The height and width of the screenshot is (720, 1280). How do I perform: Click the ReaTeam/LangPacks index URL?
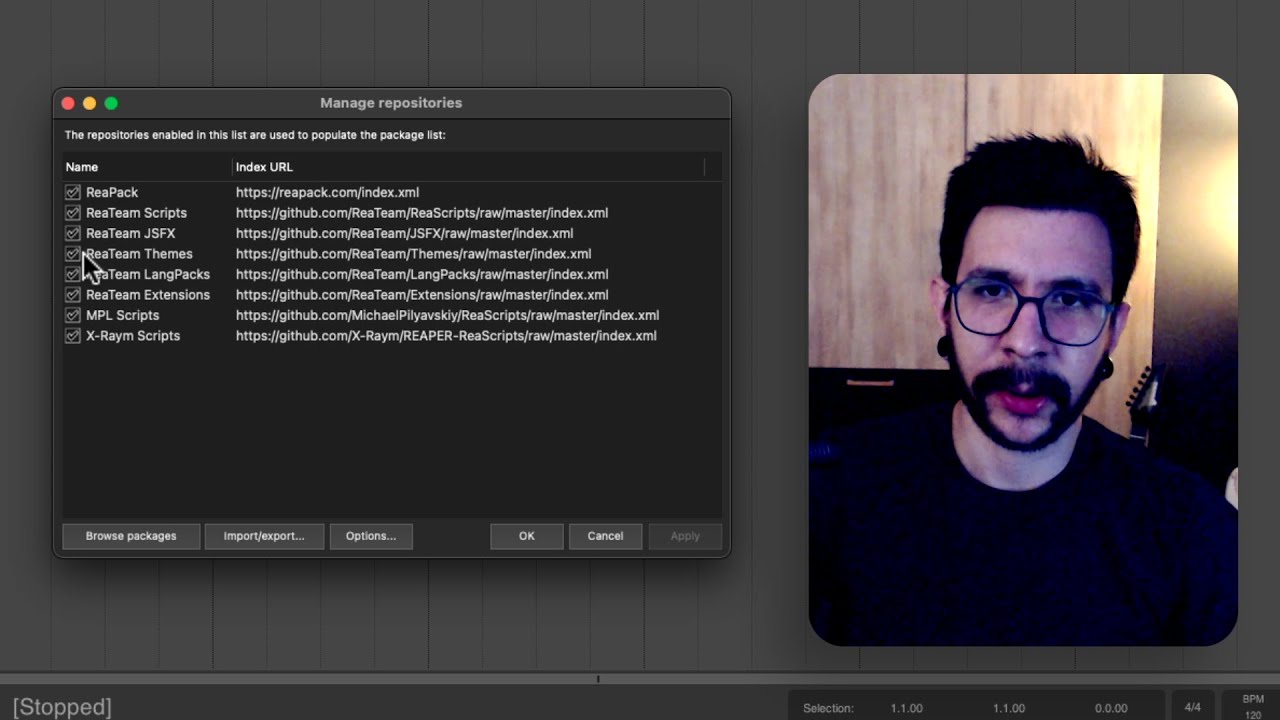click(422, 274)
